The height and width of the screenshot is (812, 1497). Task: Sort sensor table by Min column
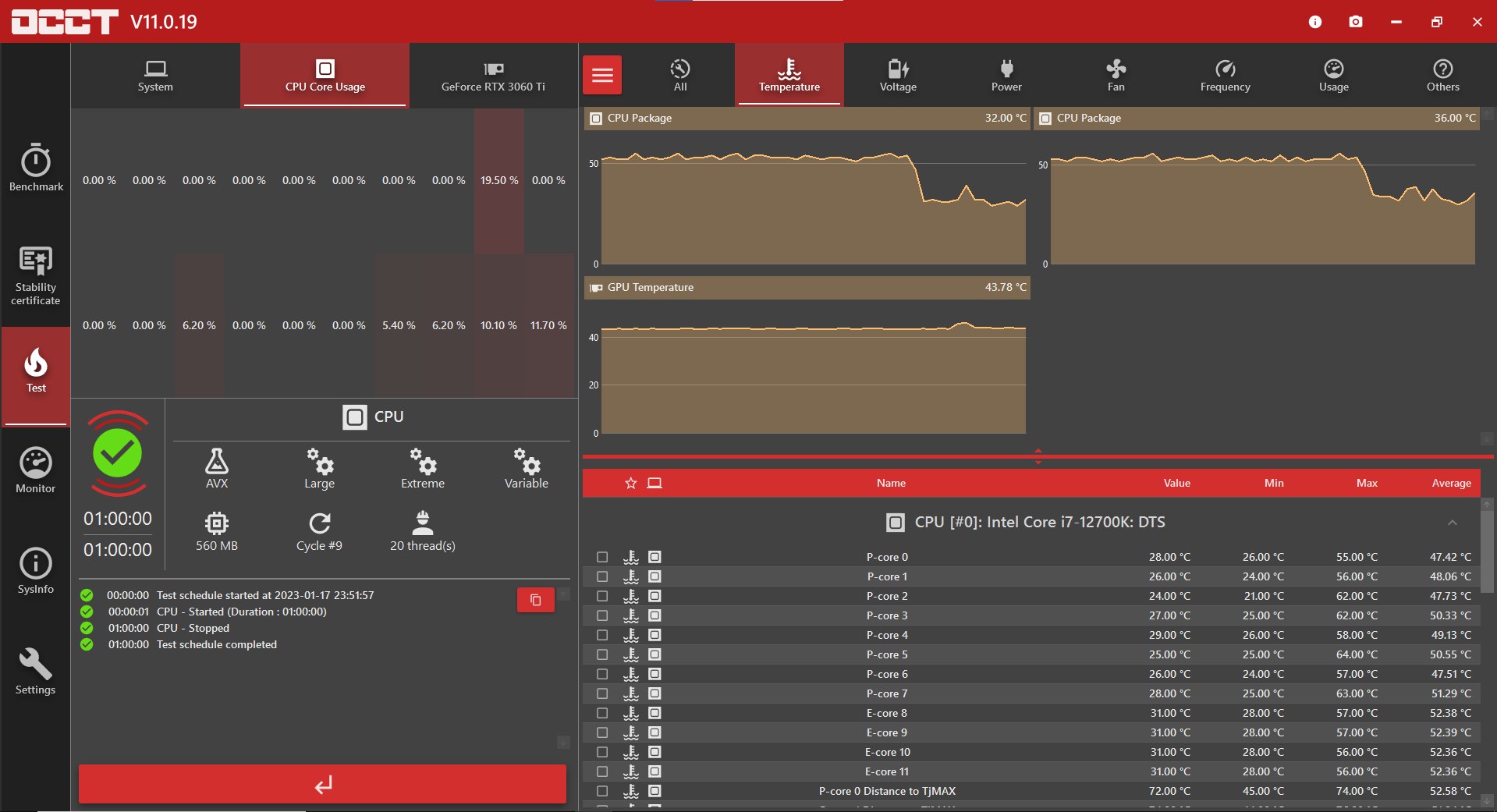point(1274,483)
